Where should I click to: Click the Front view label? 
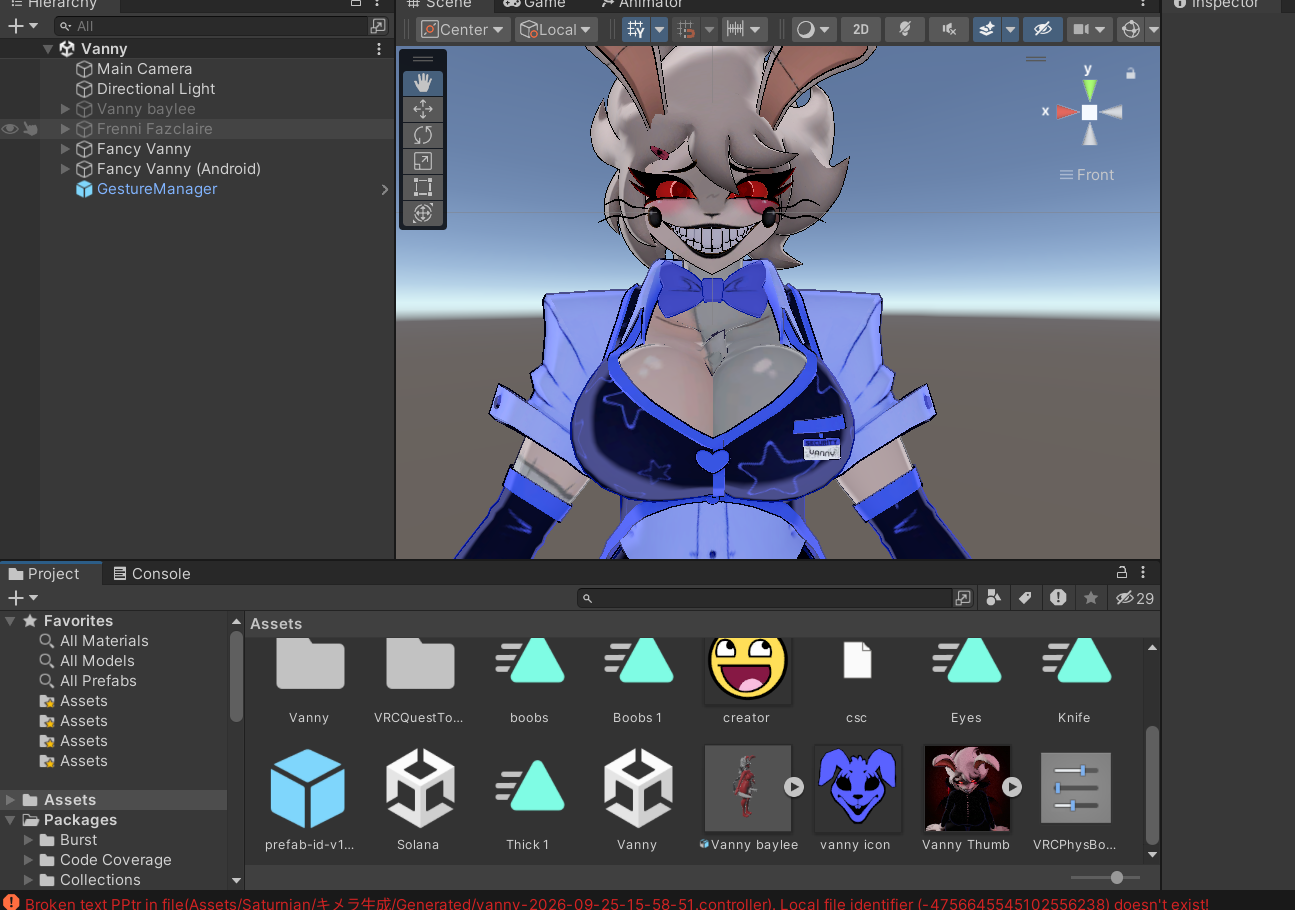coord(1087,175)
